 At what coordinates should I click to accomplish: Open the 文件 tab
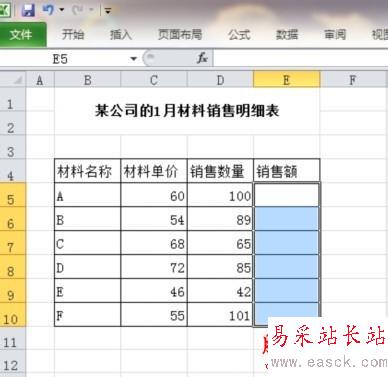(22, 34)
